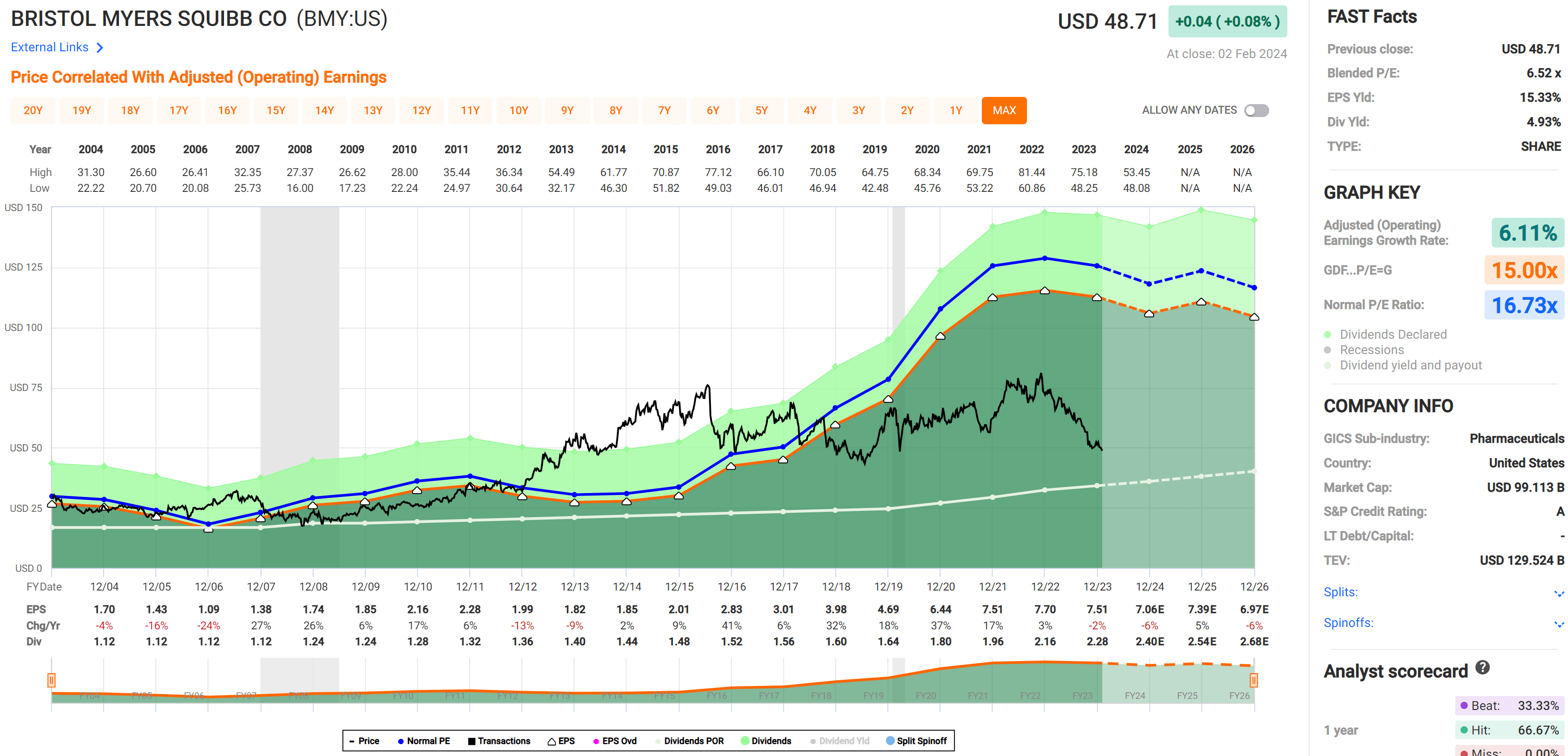Click the 2026 dividend estimate 2.68E
1568x756 pixels.
[1254, 641]
